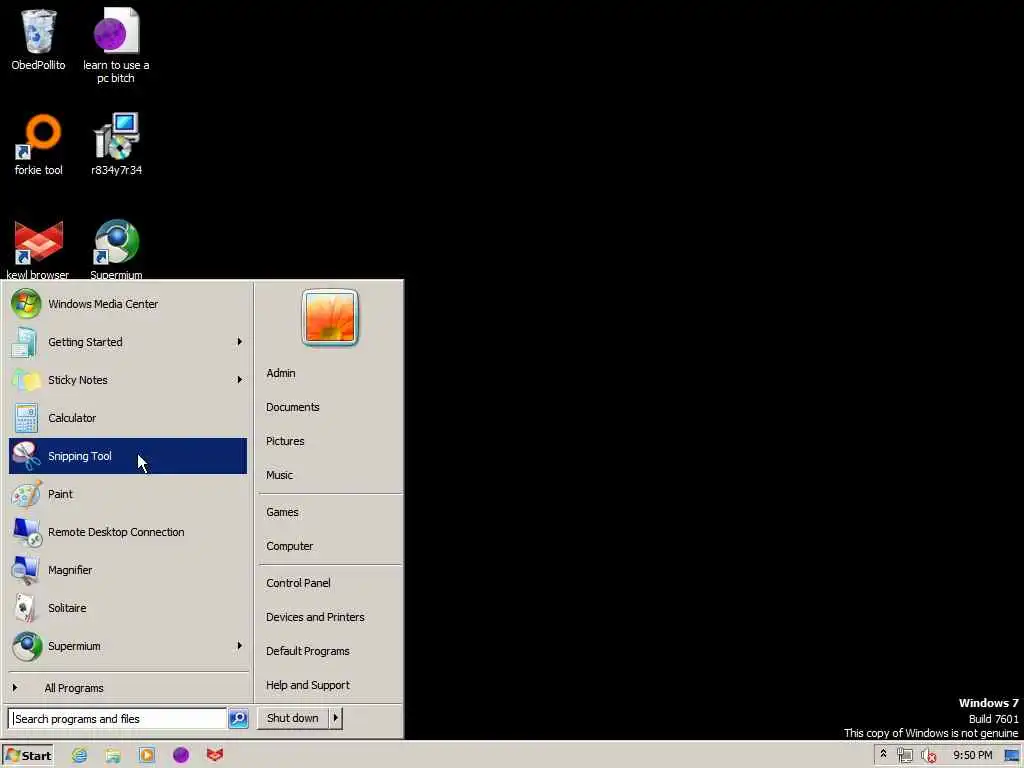Expand Sticky Notes jump list arrow

pos(240,379)
